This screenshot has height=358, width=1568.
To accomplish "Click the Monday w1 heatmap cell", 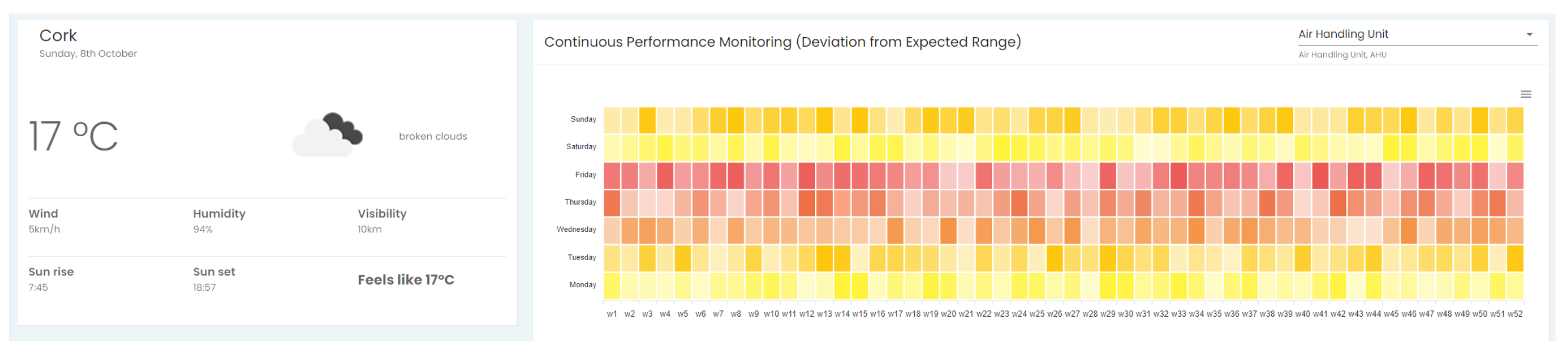I will point(612,285).
